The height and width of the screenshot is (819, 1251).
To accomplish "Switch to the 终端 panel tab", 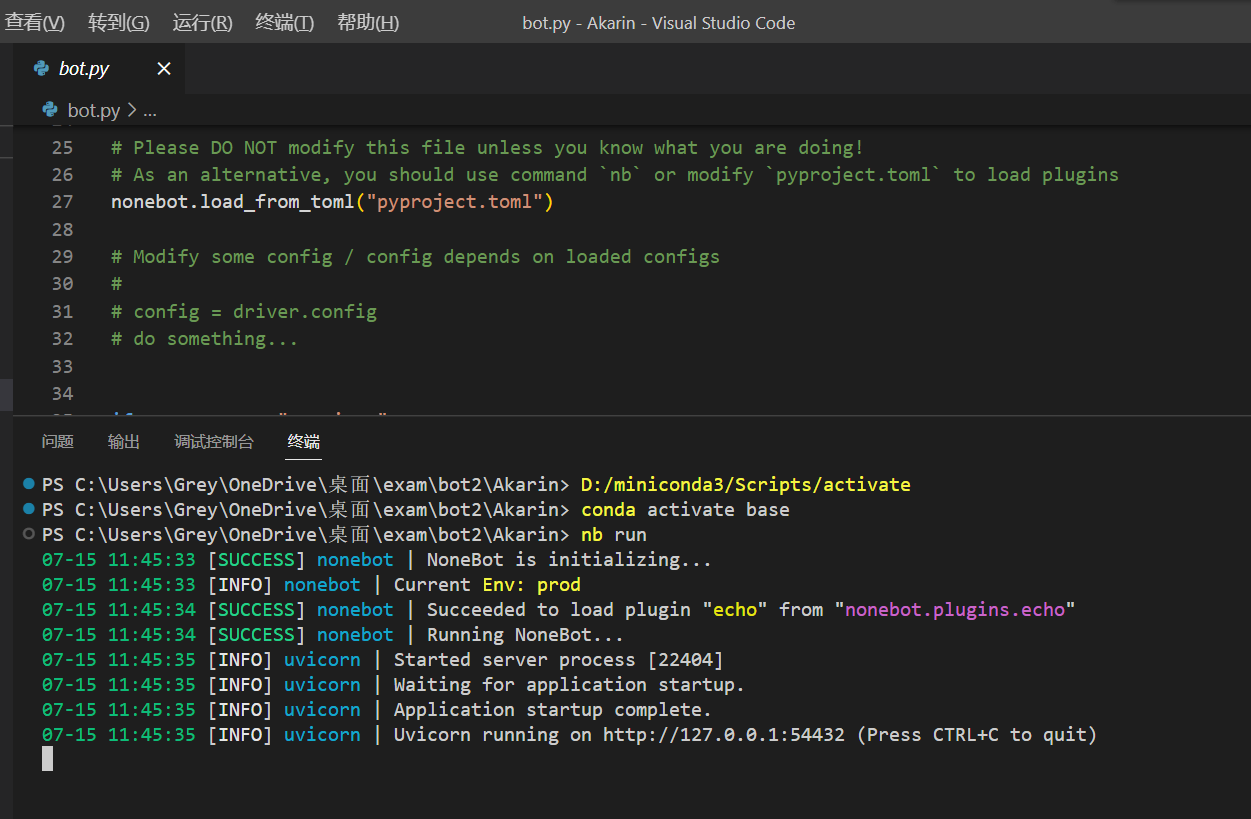I will click(304, 442).
